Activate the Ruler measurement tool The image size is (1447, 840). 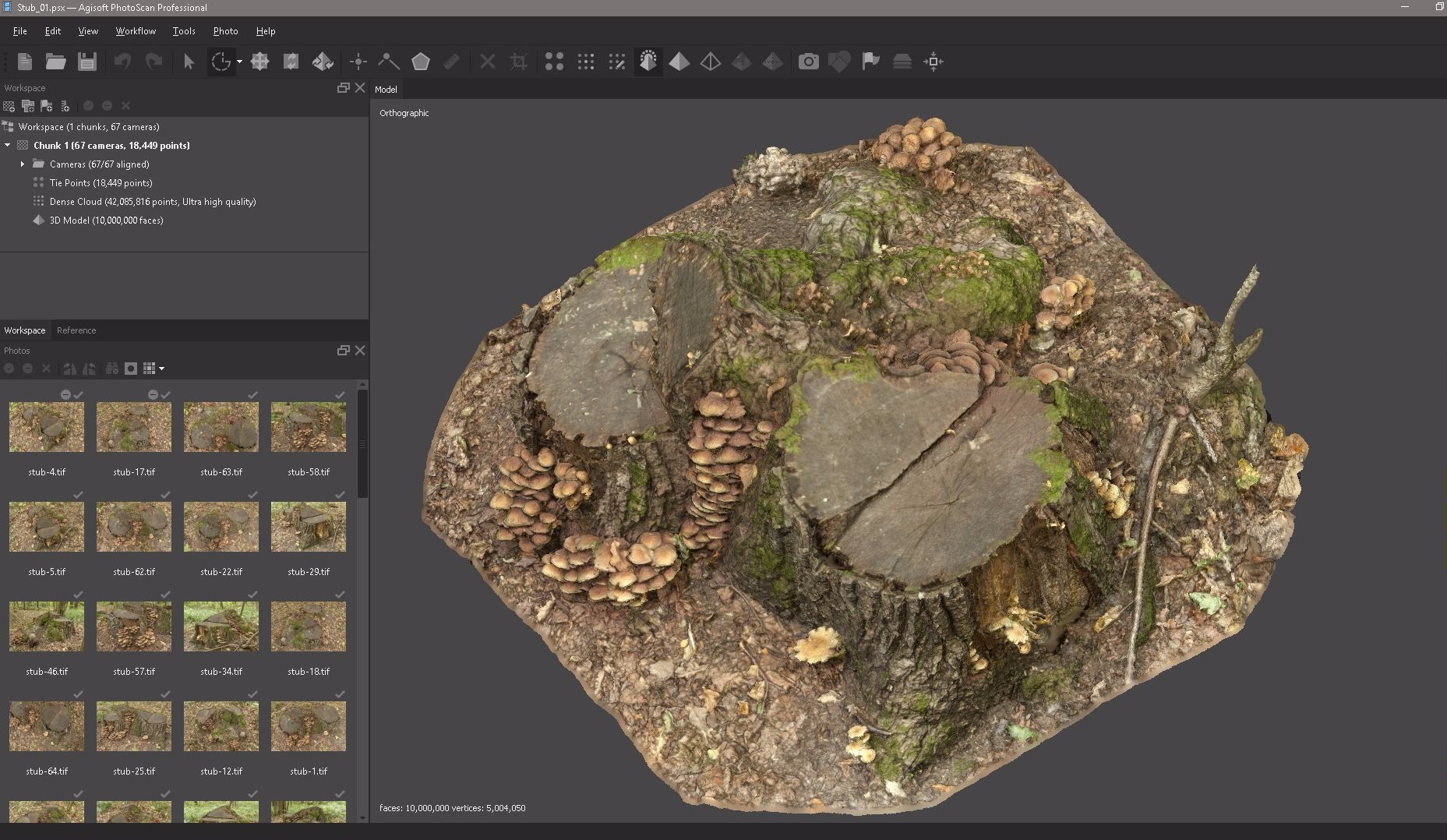click(x=451, y=62)
